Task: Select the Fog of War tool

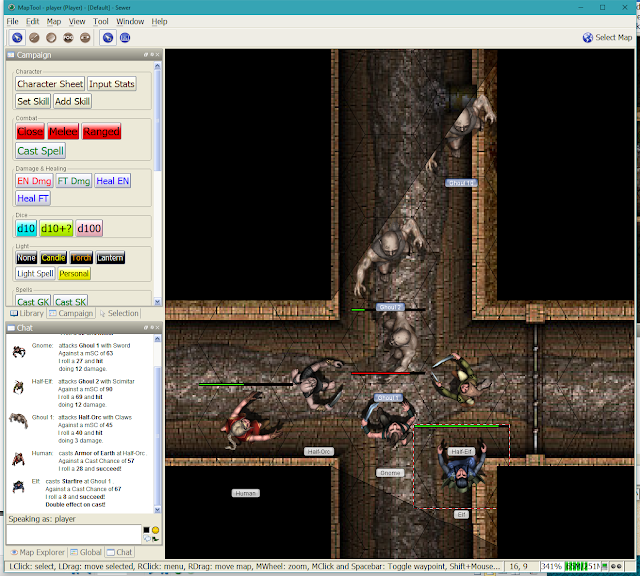Action: [68, 38]
